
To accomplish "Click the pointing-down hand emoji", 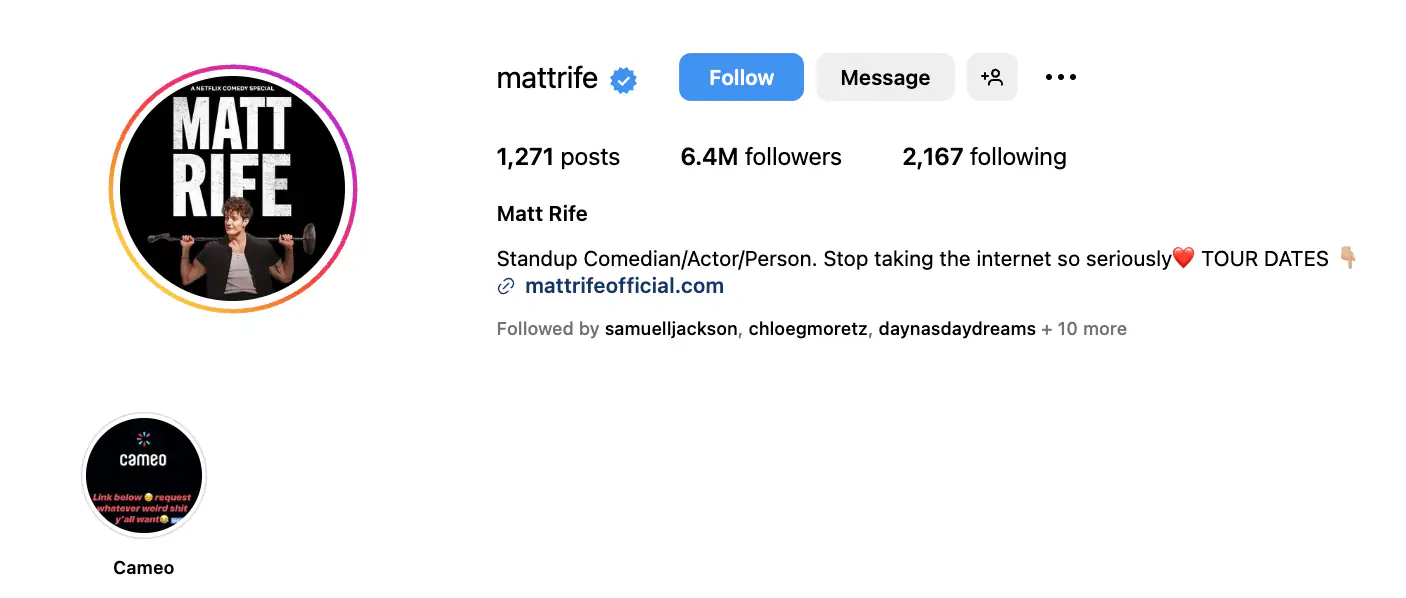I will pyautogui.click(x=1348, y=259).
